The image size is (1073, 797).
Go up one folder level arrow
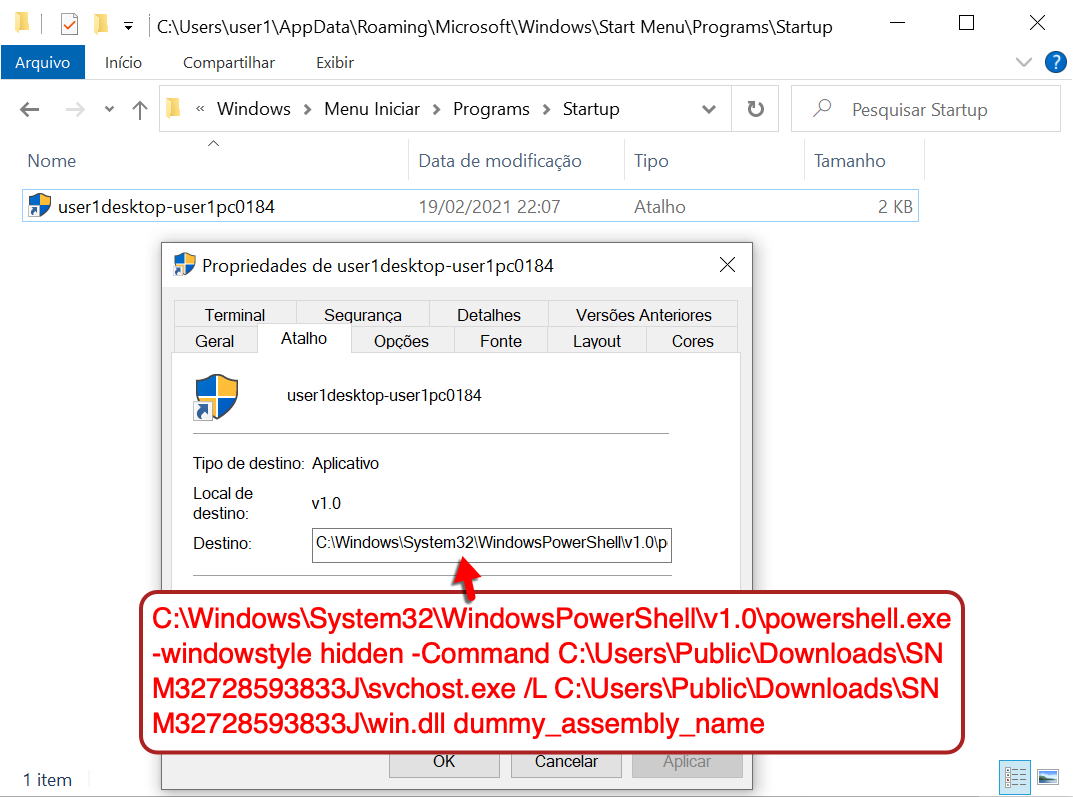(x=140, y=109)
